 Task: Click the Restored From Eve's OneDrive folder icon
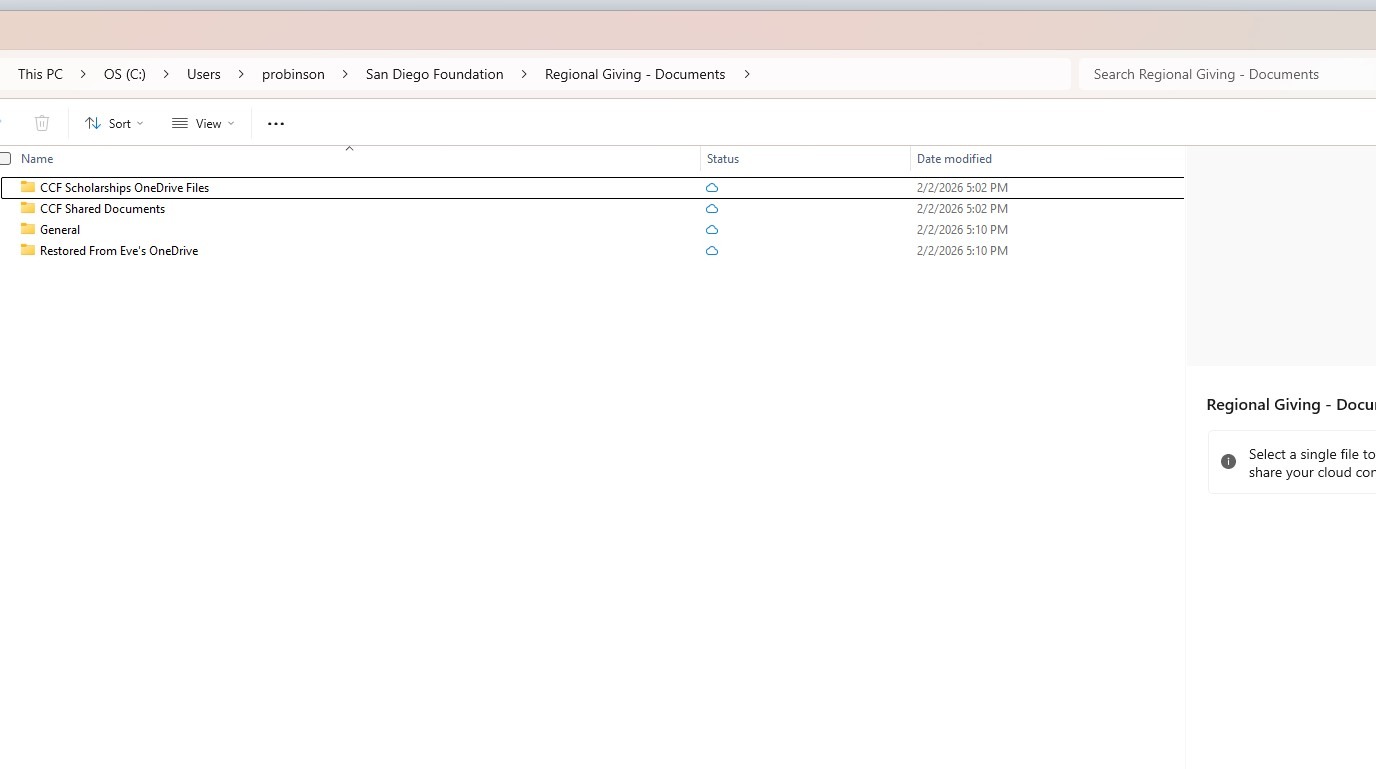click(28, 250)
